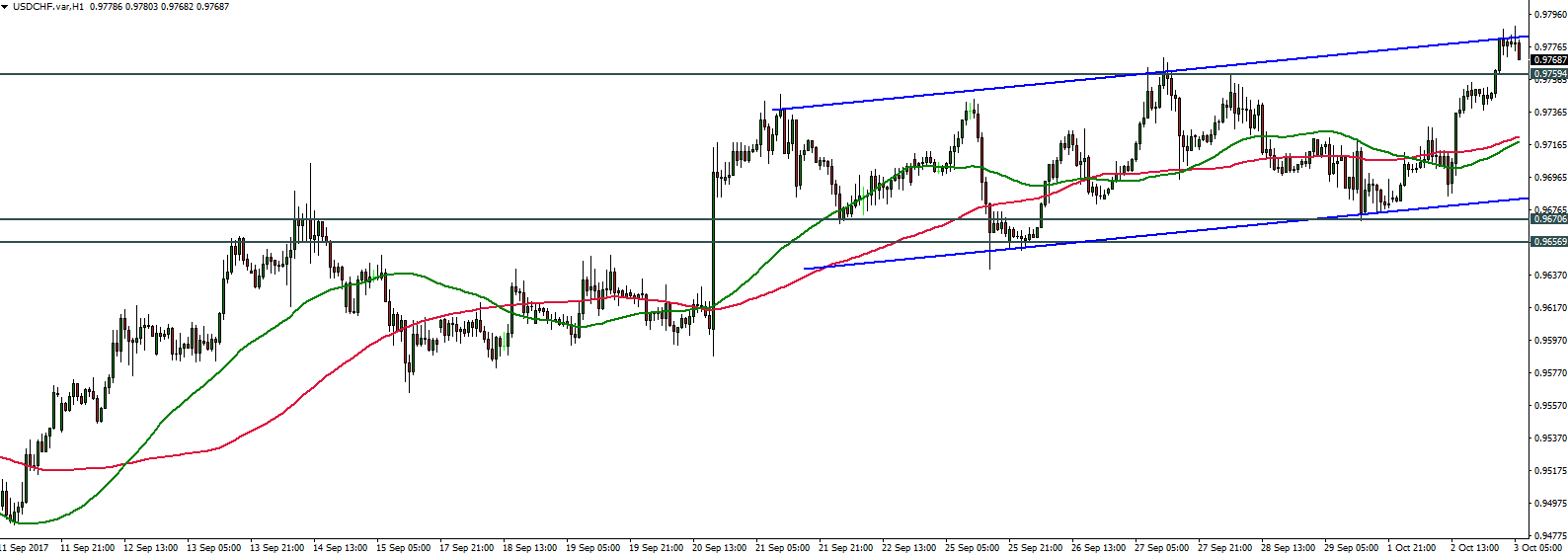The height and width of the screenshot is (557, 1568).
Task: Click the 0.95970 price axis label
Action: (x=1551, y=341)
